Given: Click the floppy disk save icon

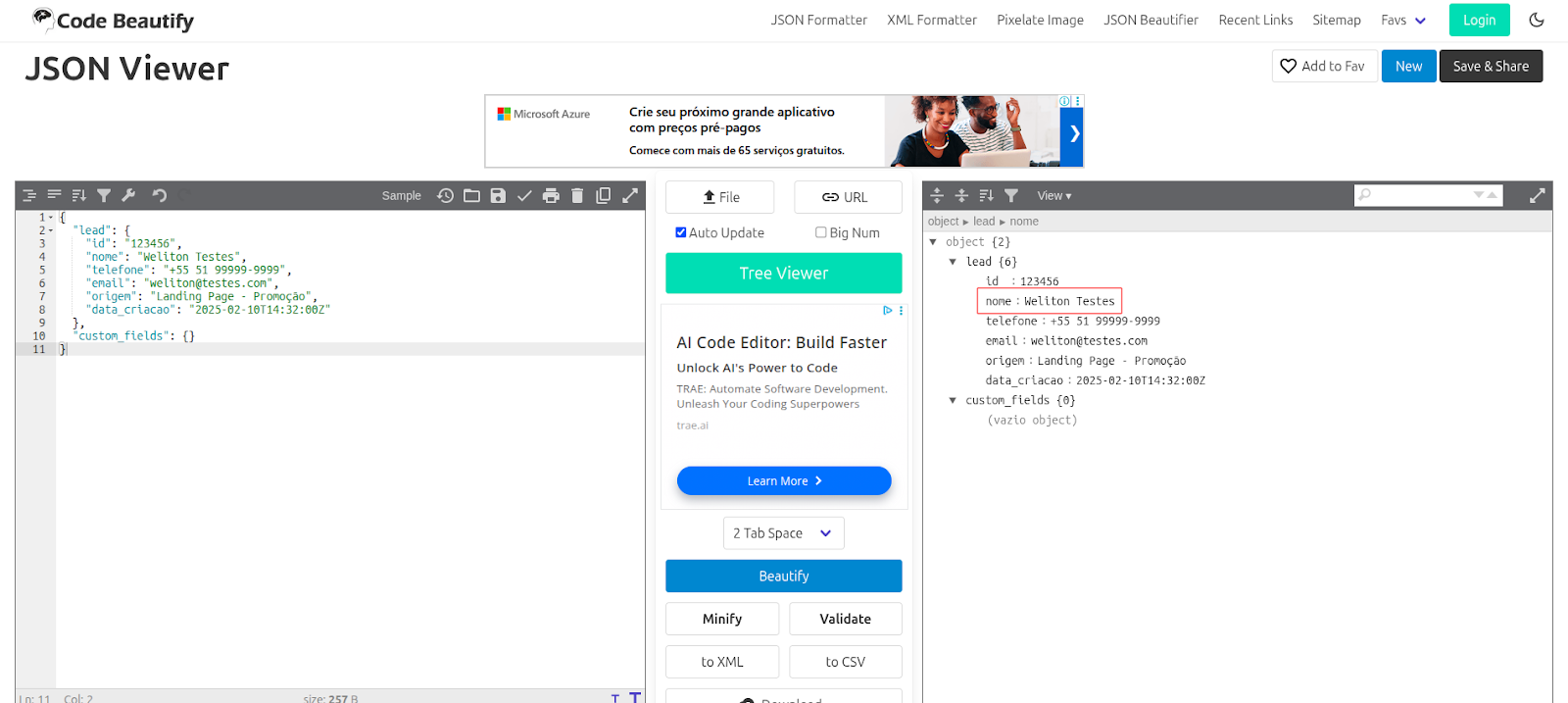Looking at the screenshot, I should tap(498, 196).
